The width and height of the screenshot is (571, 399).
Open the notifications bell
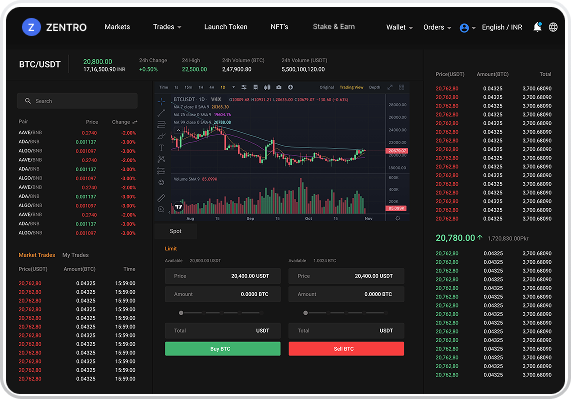537,27
